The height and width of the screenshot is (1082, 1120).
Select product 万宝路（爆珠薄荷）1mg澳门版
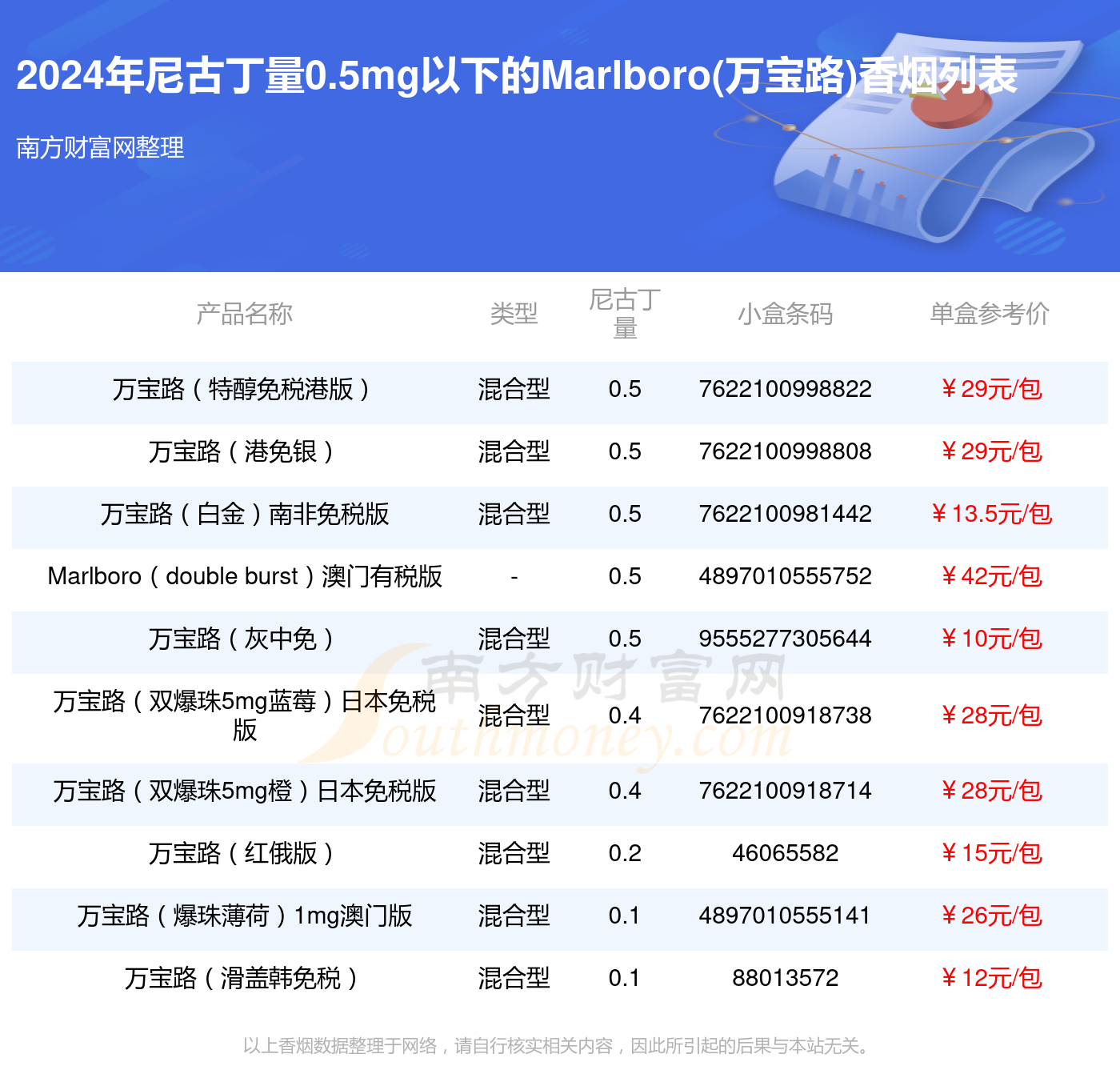click(245, 916)
